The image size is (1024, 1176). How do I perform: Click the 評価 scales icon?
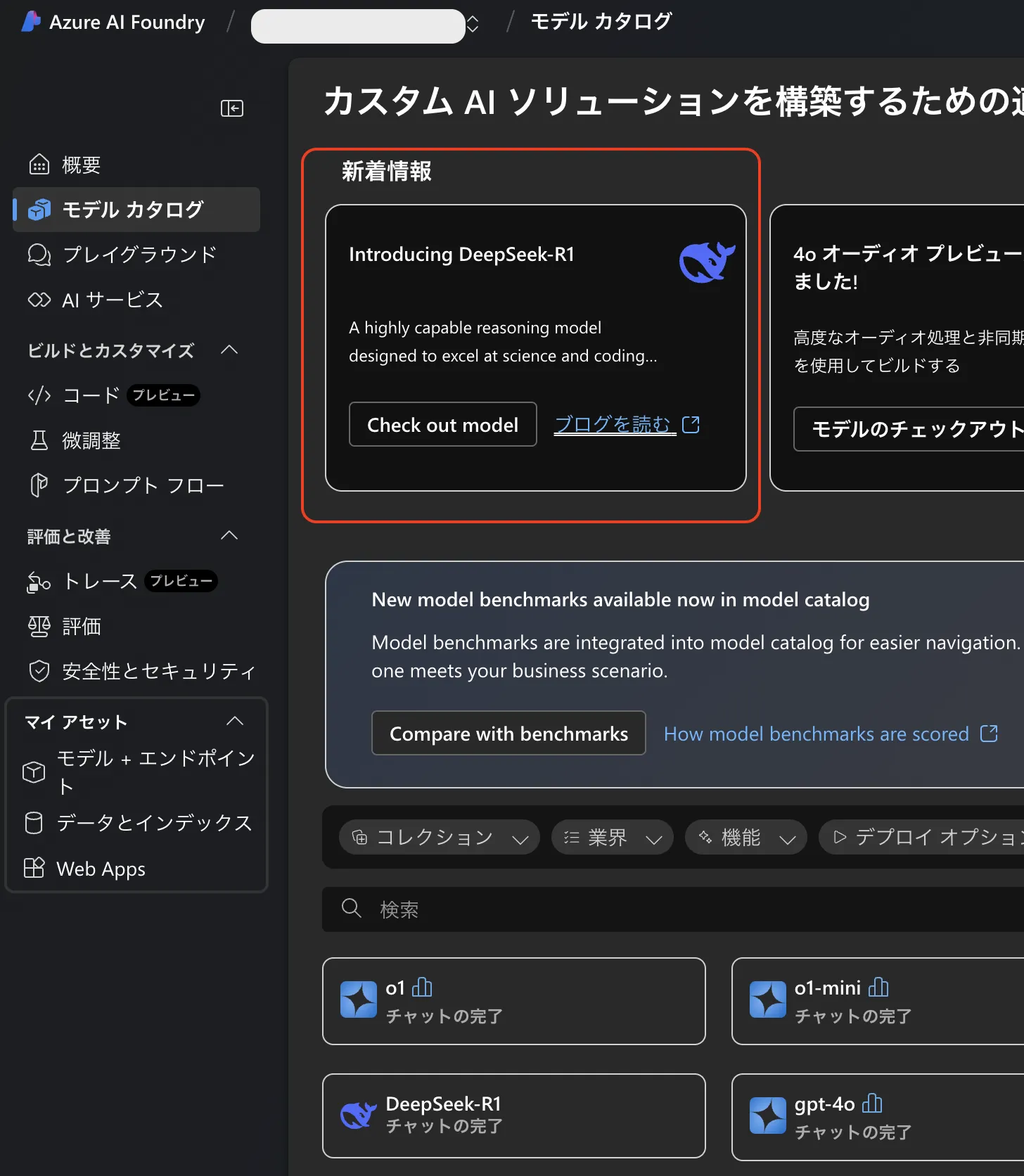coord(39,626)
